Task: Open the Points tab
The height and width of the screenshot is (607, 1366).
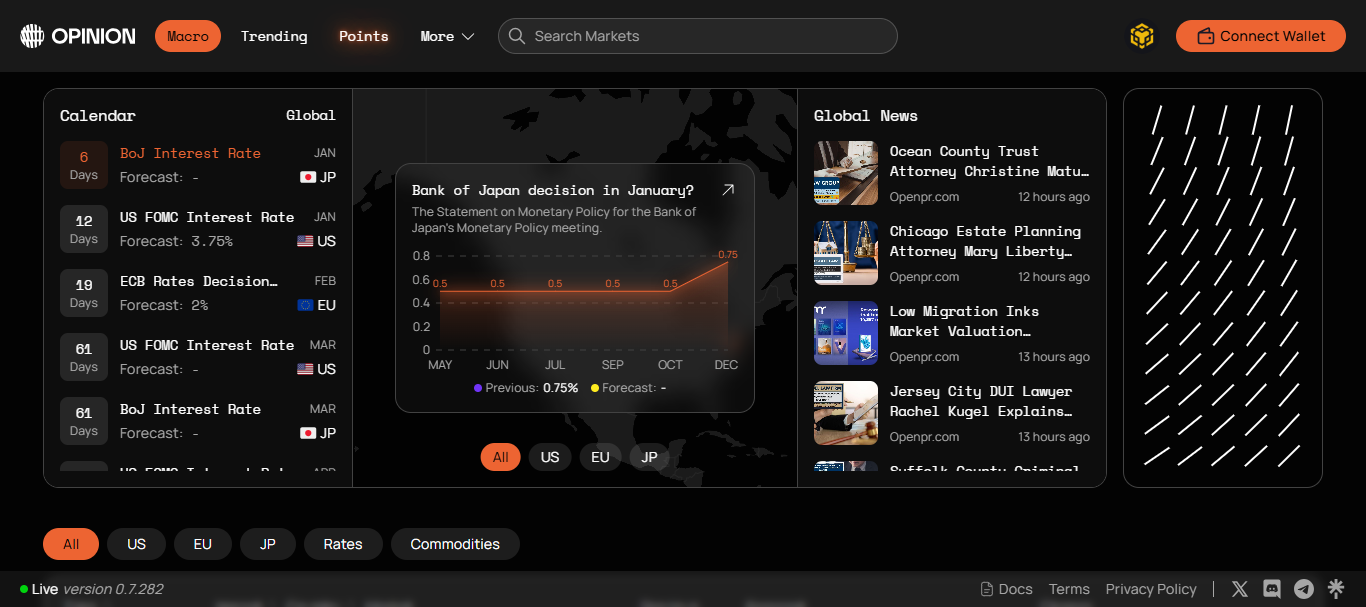Action: [363, 36]
